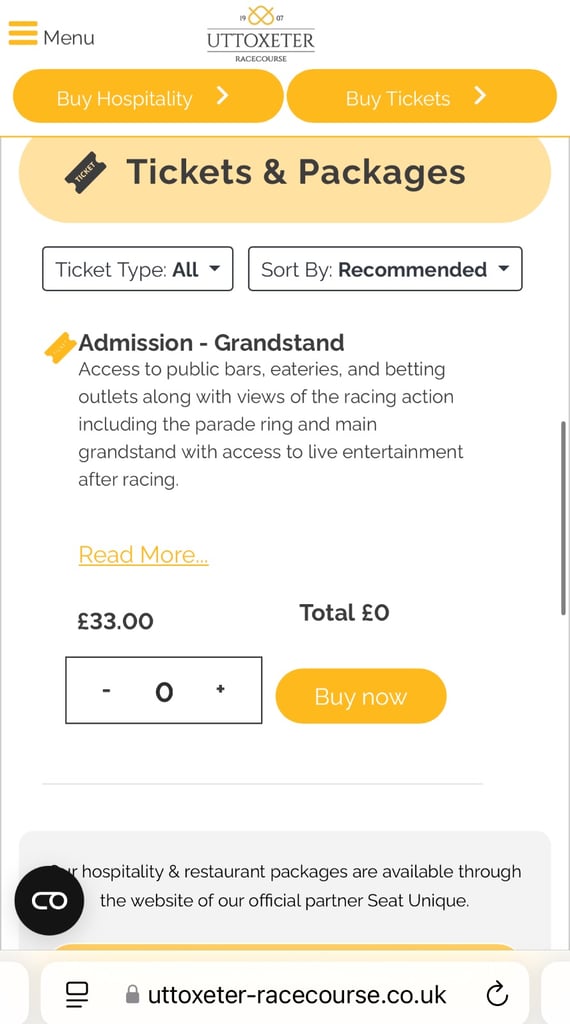Open the browser page options icon
This screenshot has height=1024, width=570.
pos(78,995)
